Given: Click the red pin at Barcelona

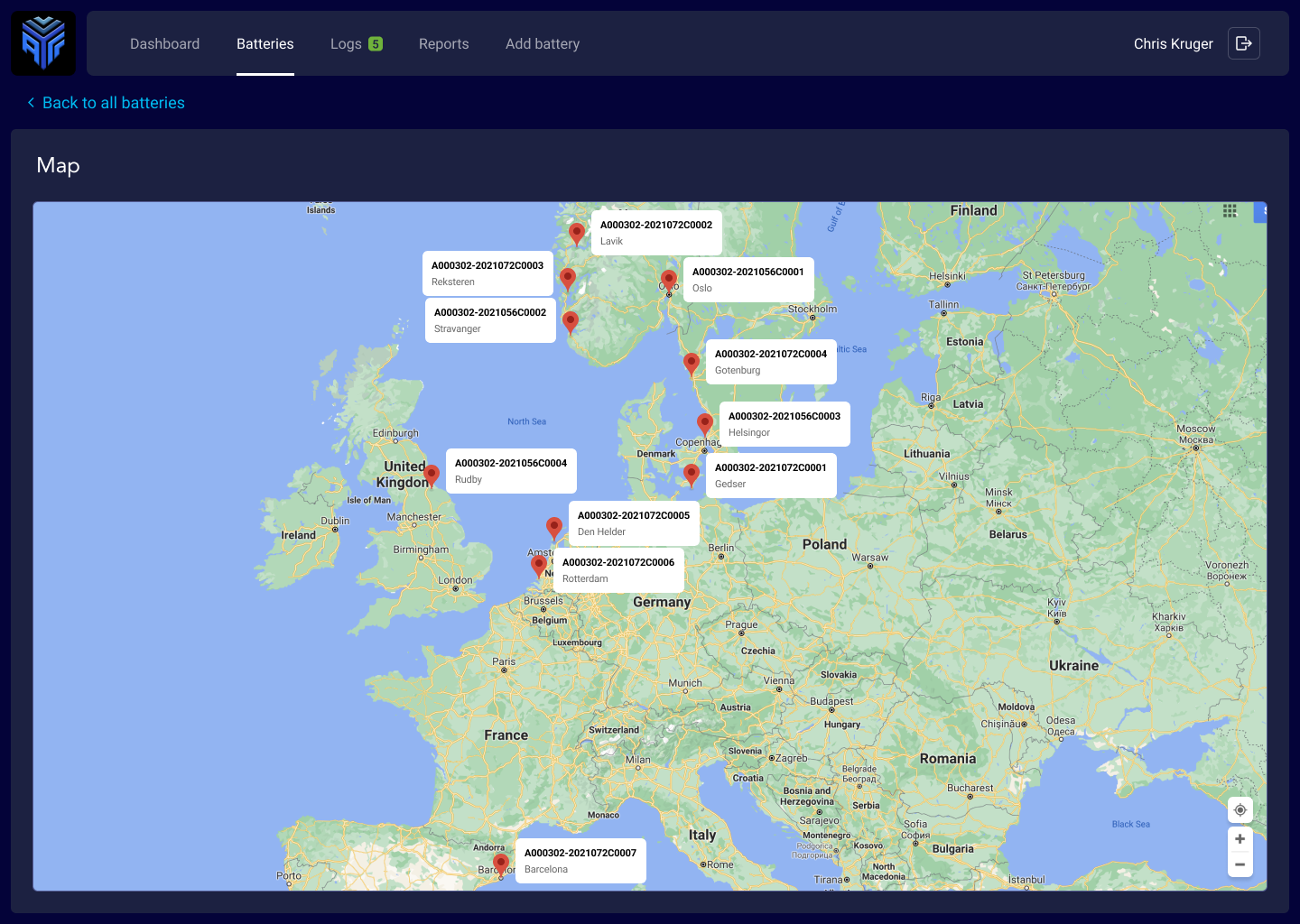Looking at the screenshot, I should tap(501, 864).
